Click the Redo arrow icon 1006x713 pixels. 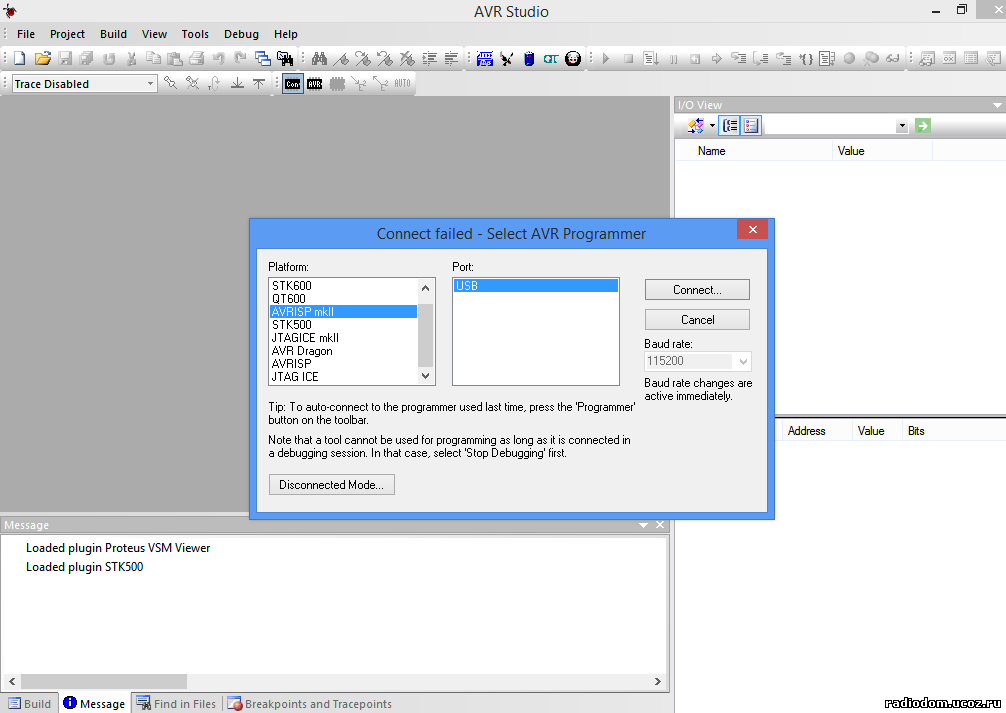pos(241,58)
